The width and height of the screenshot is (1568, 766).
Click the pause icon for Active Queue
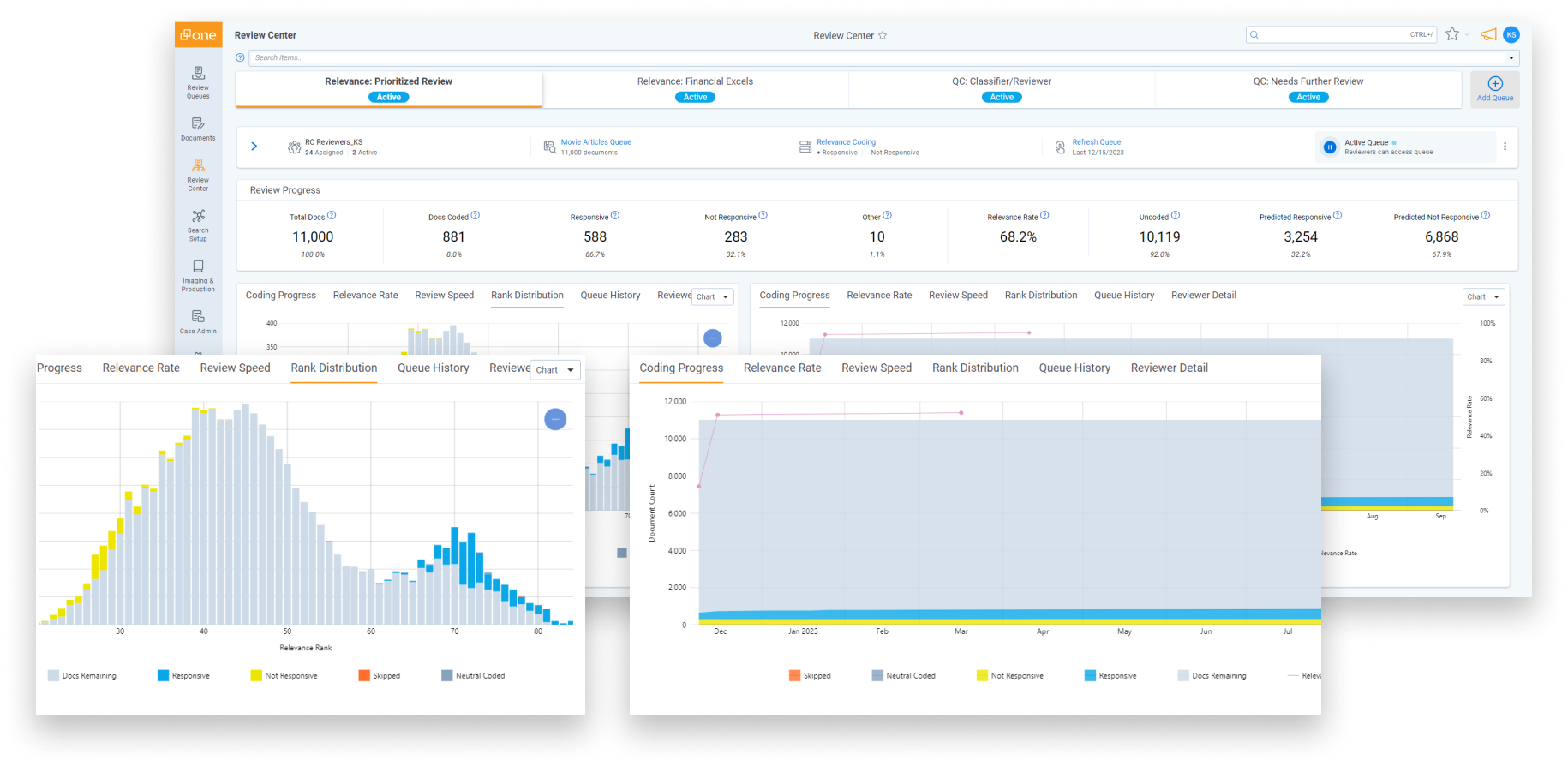click(x=1330, y=147)
